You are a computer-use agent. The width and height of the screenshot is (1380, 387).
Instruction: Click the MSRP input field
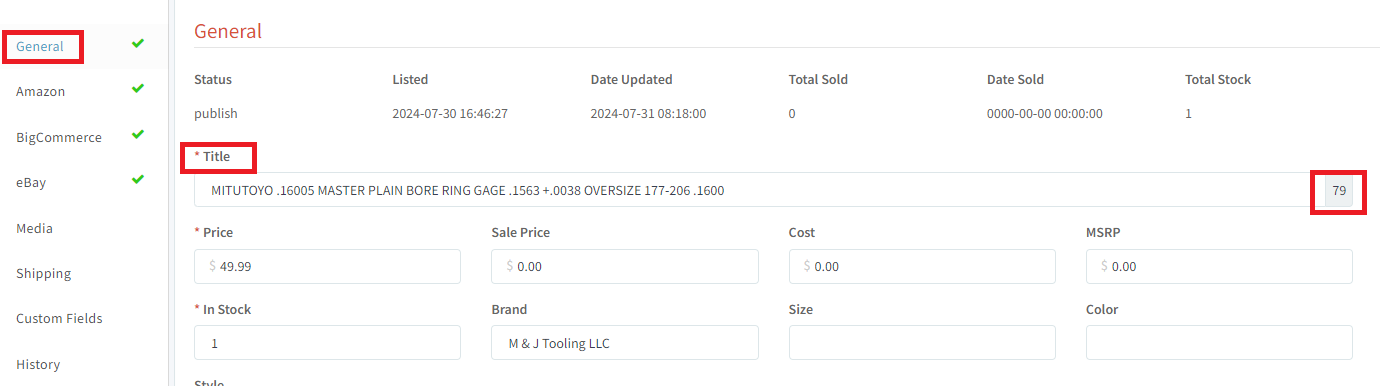tap(1219, 267)
